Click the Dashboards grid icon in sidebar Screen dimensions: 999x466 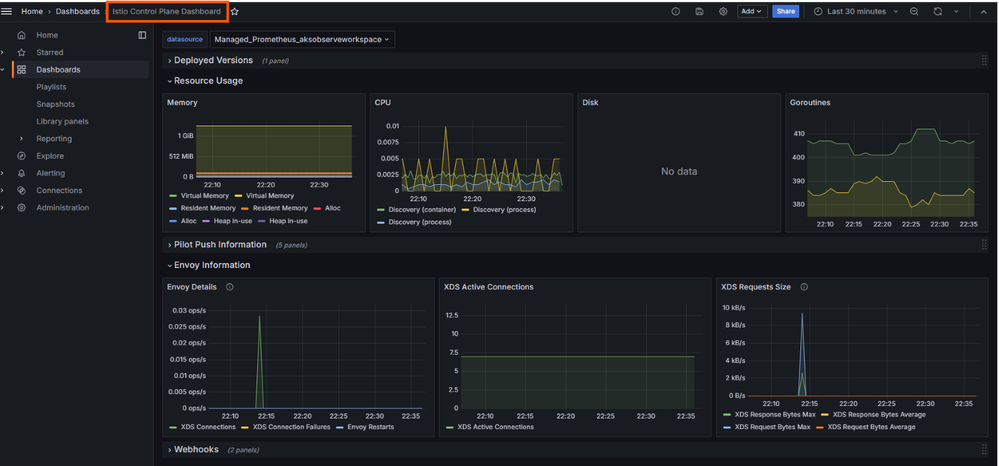pyautogui.click(x=22, y=69)
